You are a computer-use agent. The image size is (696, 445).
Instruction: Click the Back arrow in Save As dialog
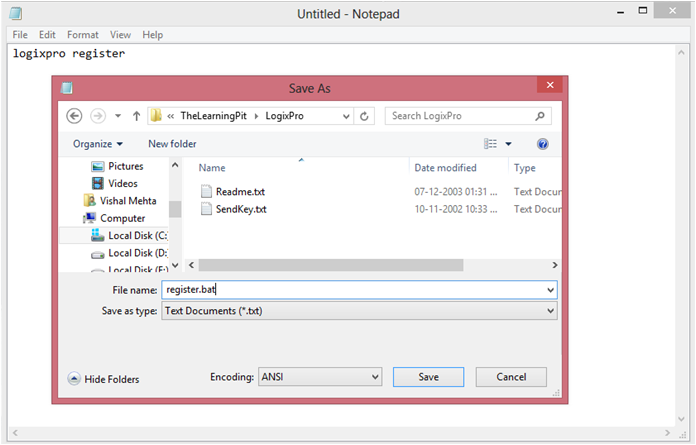[74, 116]
